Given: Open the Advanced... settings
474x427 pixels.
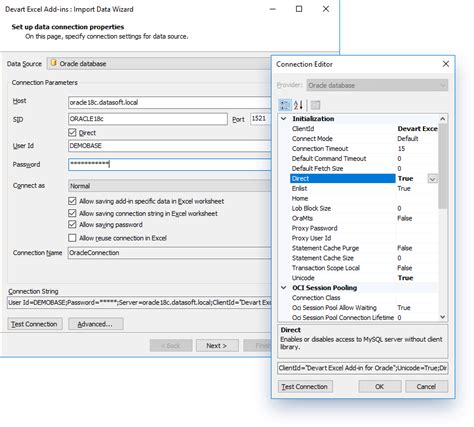Looking at the screenshot, I should pos(96,324).
